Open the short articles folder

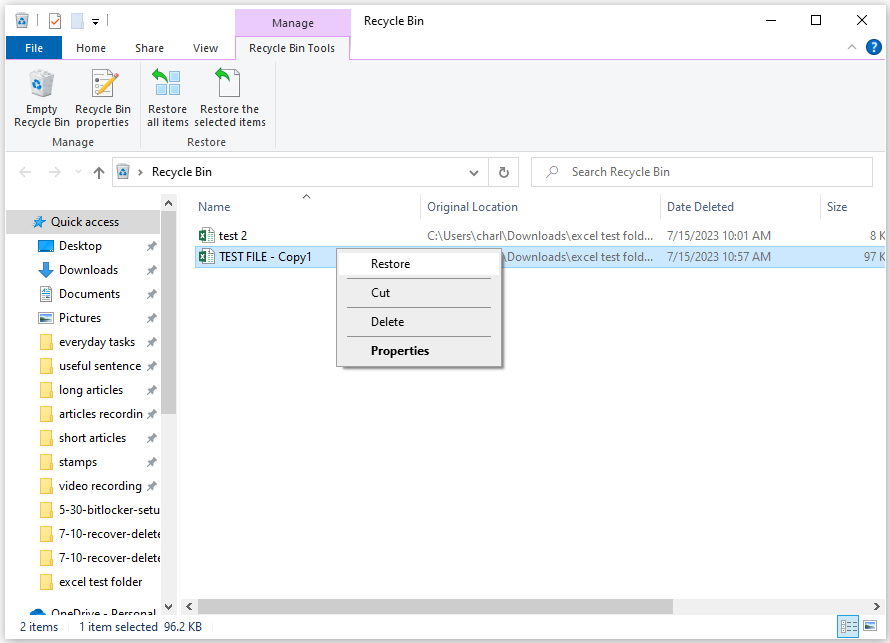click(x=93, y=438)
